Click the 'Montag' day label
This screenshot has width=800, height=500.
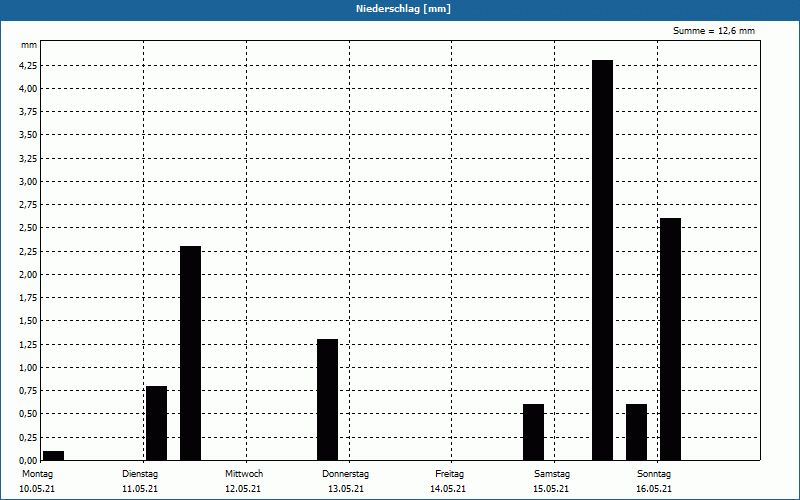pyautogui.click(x=37, y=474)
